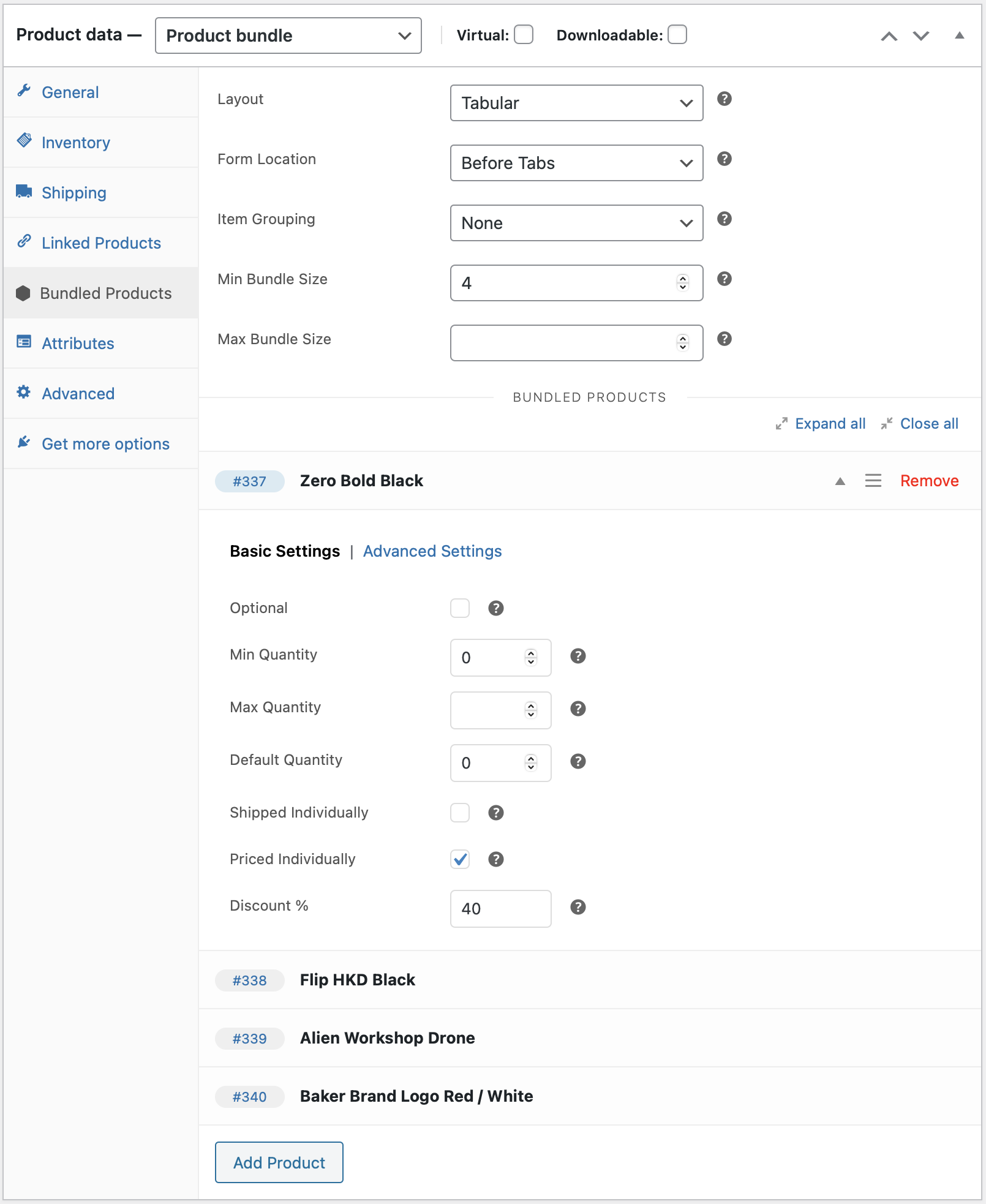986x1204 pixels.
Task: Switch to Advanced Settings
Action: pyautogui.click(x=432, y=551)
